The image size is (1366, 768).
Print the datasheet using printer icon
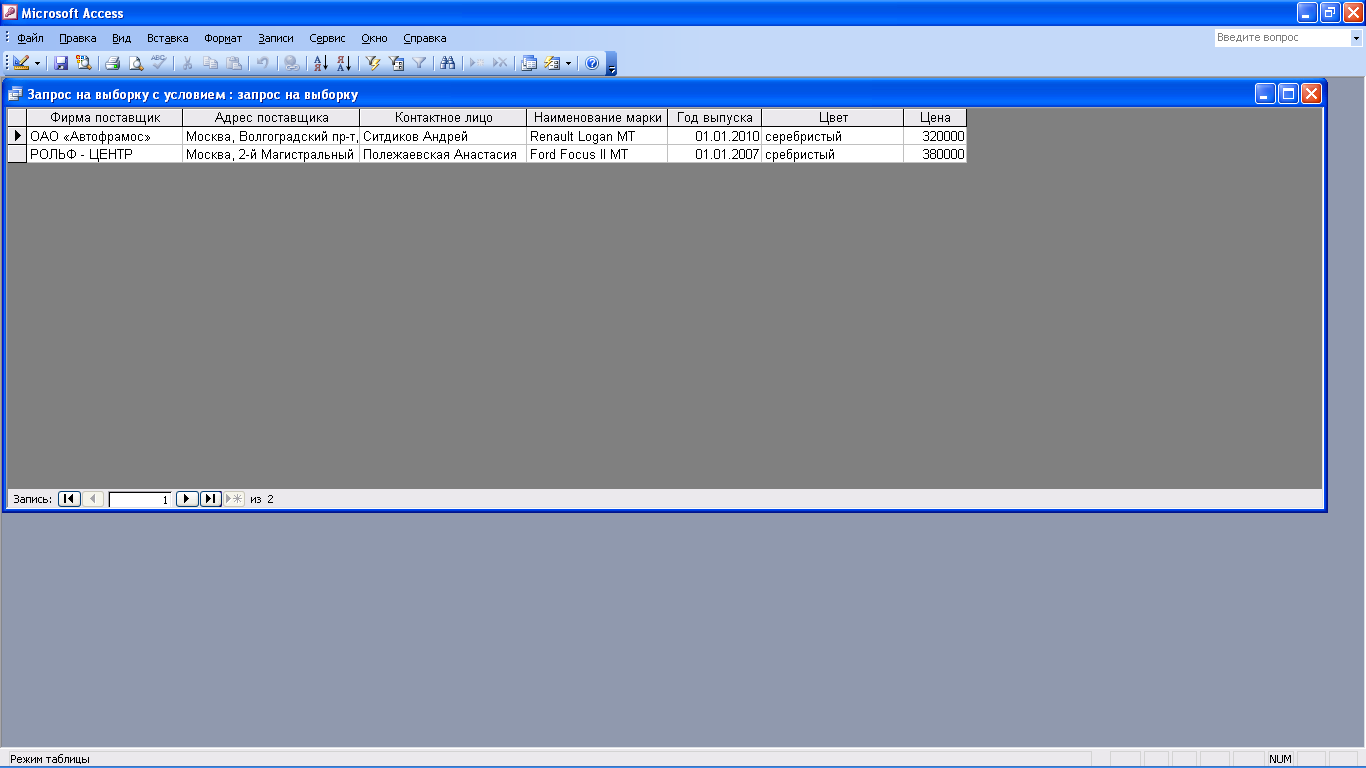113,63
